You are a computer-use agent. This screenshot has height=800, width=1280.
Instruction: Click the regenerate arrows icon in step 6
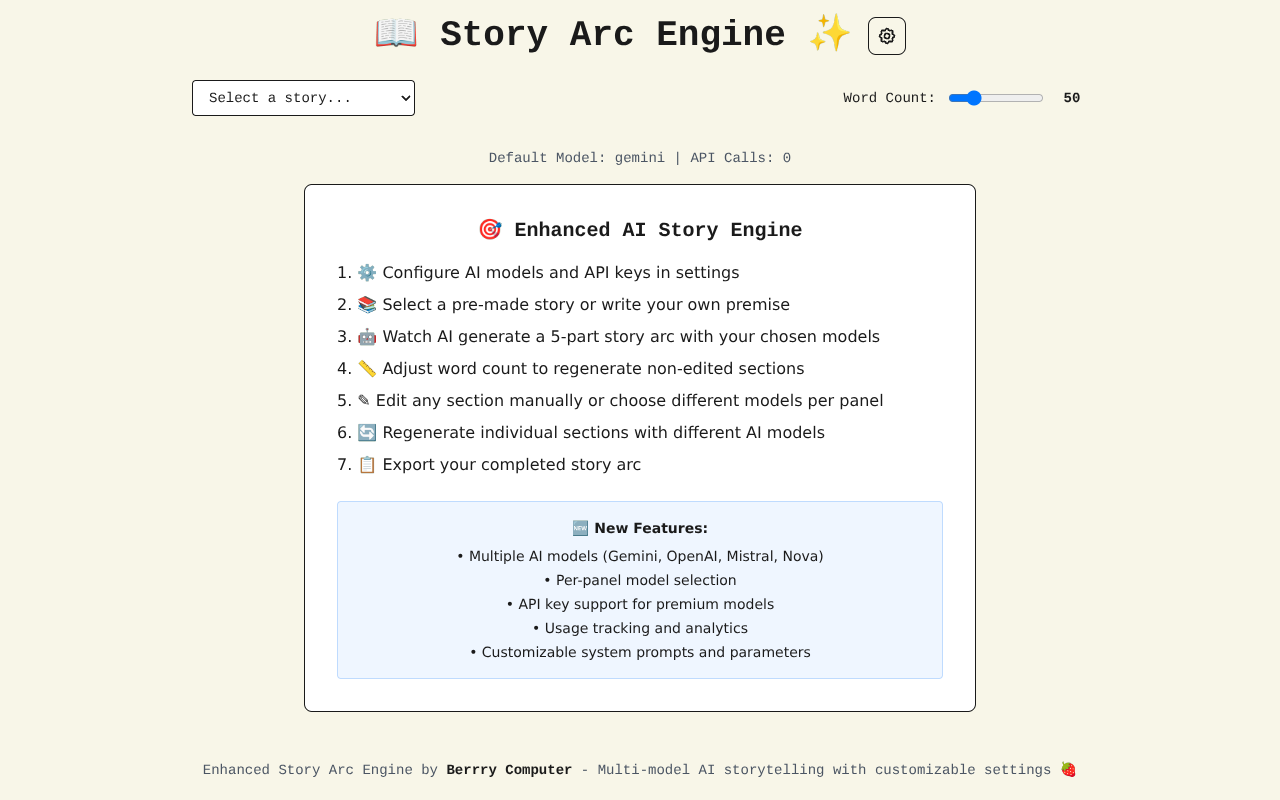click(366, 431)
